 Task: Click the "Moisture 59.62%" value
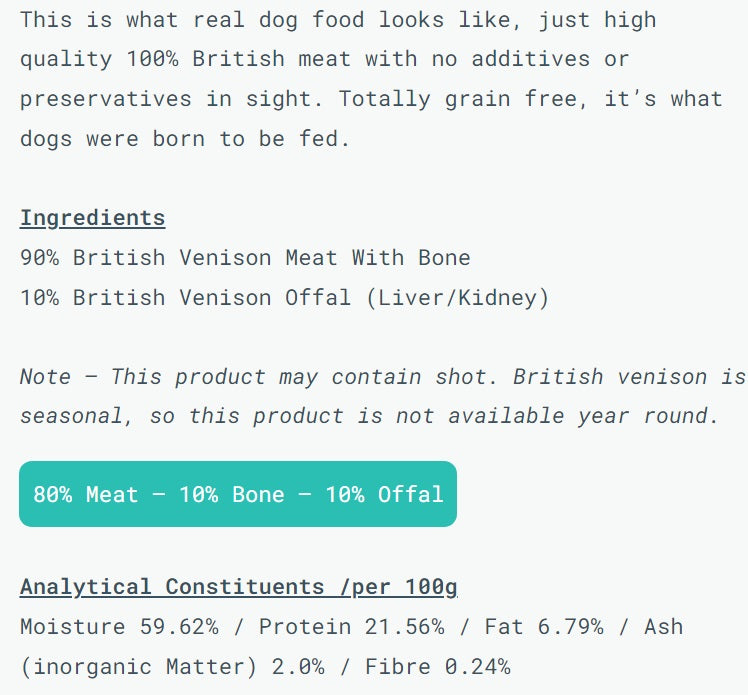tap(119, 627)
